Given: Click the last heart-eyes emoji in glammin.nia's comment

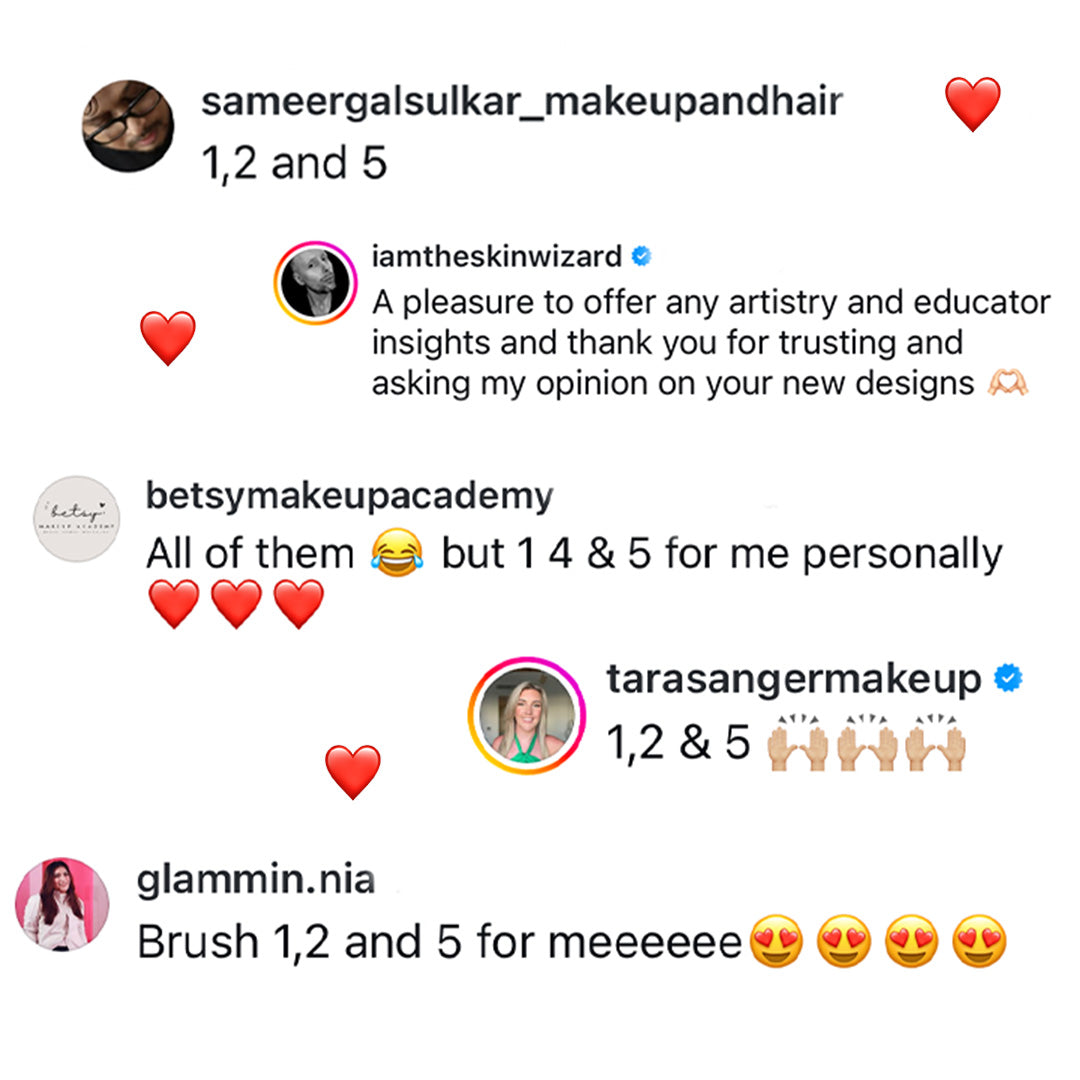Looking at the screenshot, I should [x=977, y=942].
